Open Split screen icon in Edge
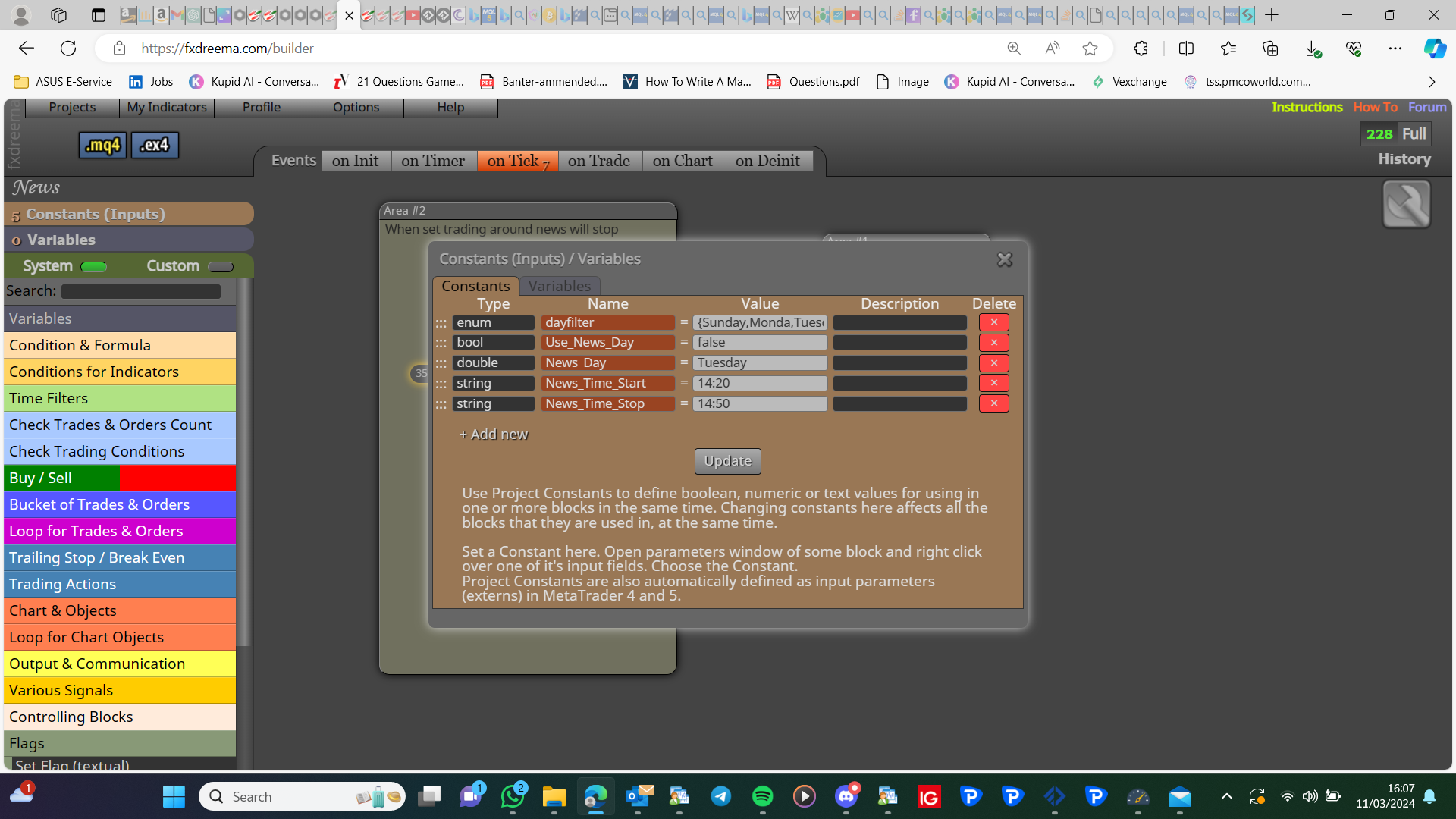Screen dimensions: 1456x819 1186,49
